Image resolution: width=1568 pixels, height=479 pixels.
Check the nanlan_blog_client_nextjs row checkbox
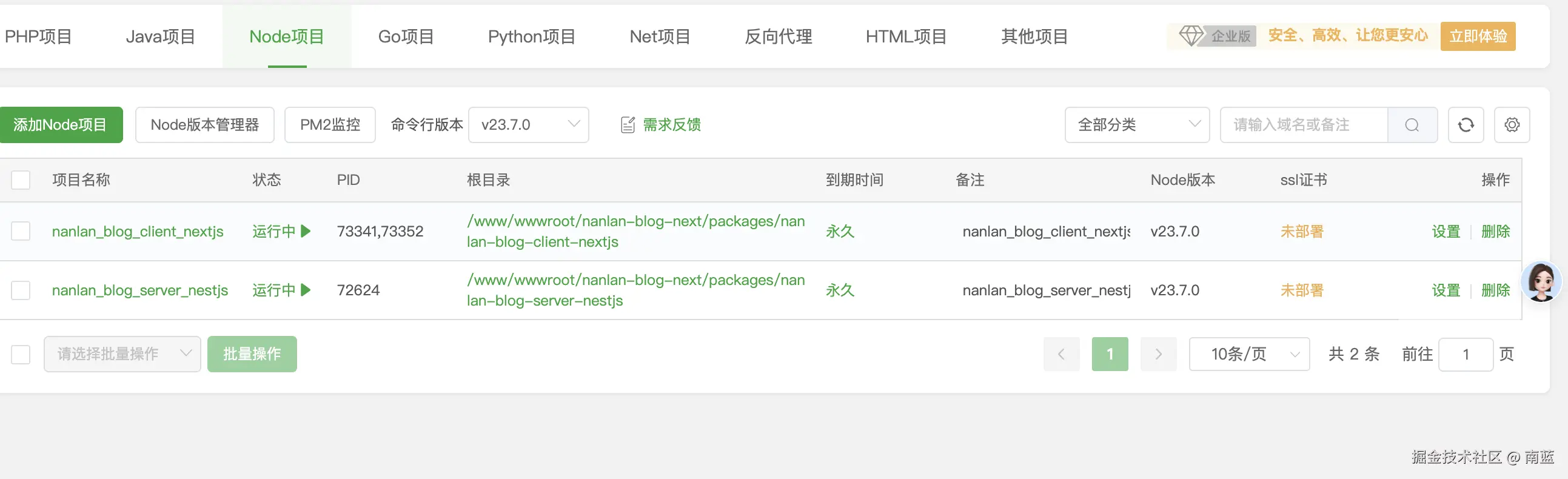(x=21, y=231)
